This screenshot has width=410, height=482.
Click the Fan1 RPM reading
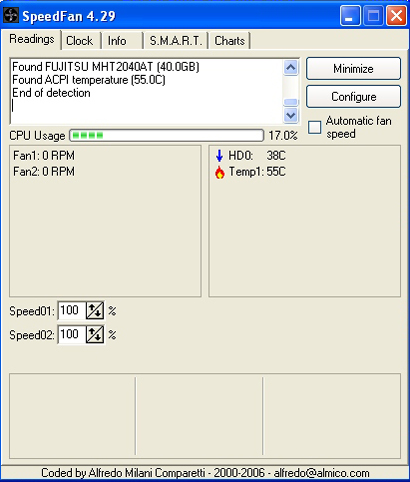click(x=44, y=156)
